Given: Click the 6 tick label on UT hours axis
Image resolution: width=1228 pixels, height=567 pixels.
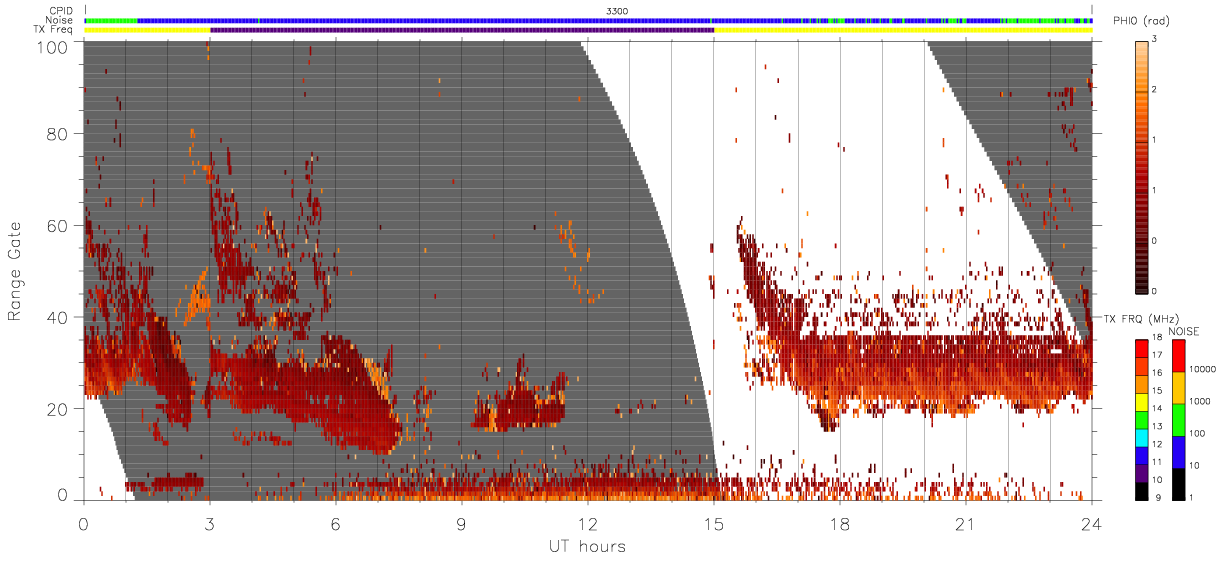Looking at the screenshot, I should coord(336,524).
